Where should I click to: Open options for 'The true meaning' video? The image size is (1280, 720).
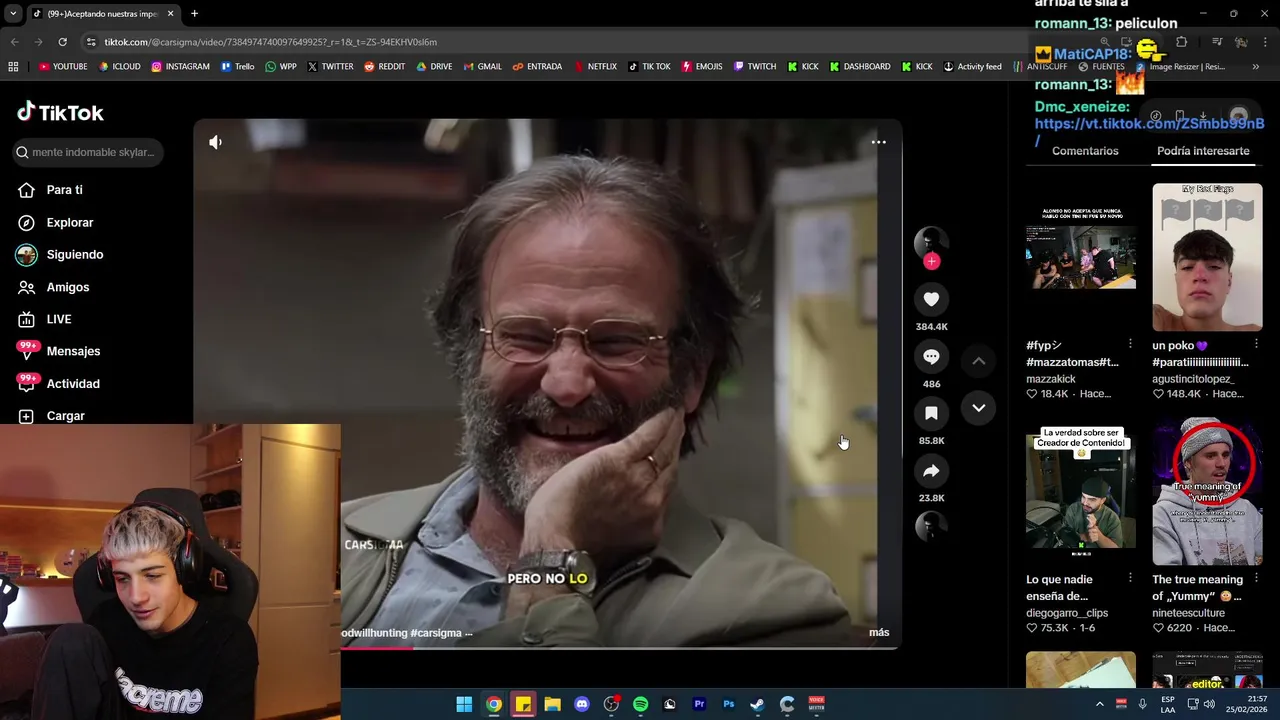click(1256, 578)
